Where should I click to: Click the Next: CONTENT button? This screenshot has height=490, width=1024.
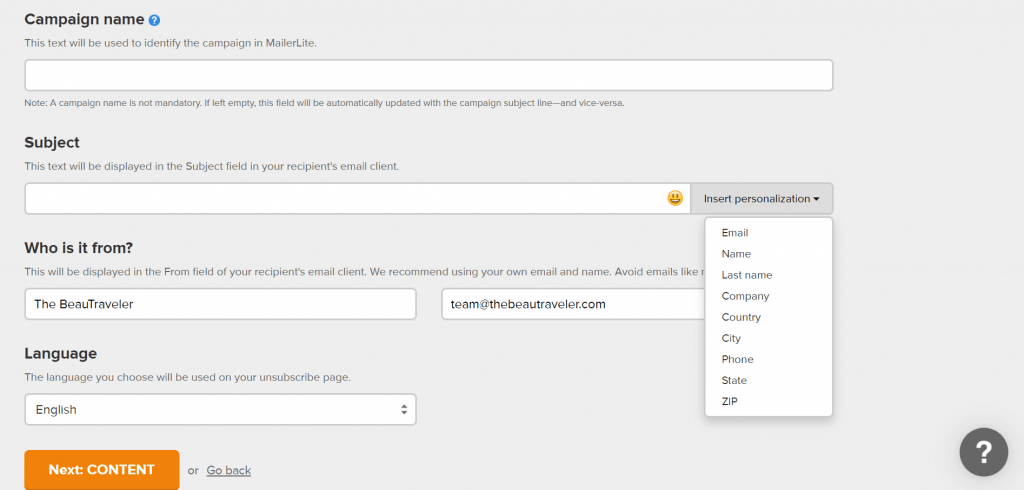[x=102, y=470]
